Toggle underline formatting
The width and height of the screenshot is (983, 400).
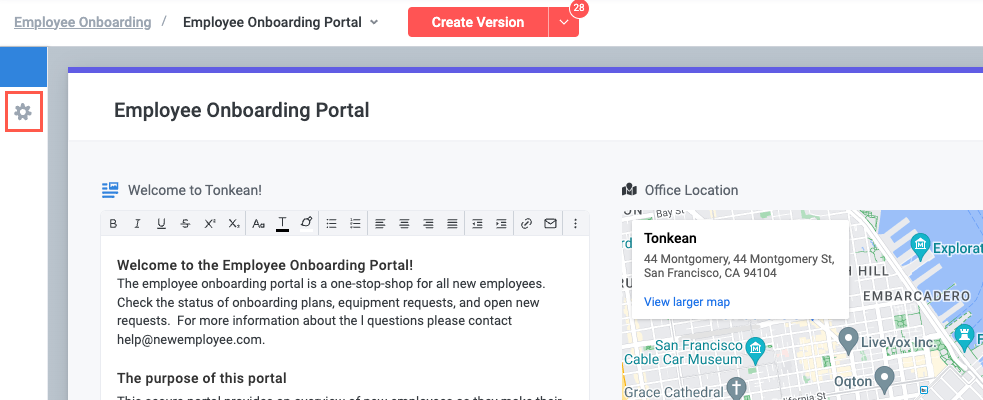pyautogui.click(x=161, y=223)
